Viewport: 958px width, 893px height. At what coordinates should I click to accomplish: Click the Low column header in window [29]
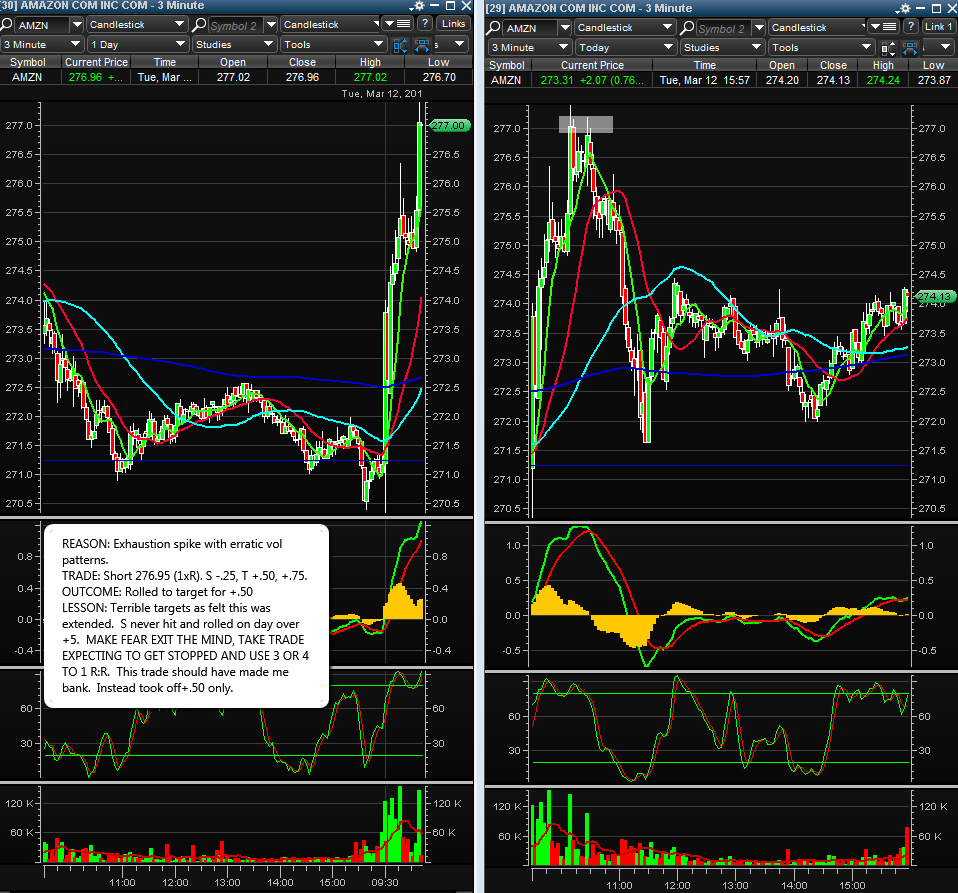pos(933,65)
